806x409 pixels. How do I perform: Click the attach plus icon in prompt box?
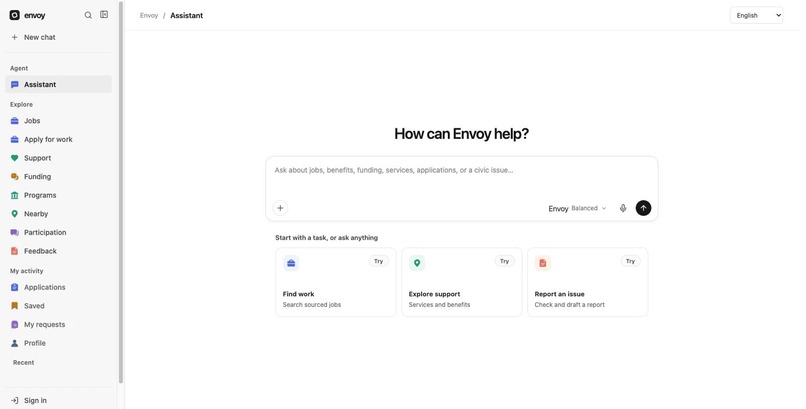pyautogui.click(x=280, y=208)
